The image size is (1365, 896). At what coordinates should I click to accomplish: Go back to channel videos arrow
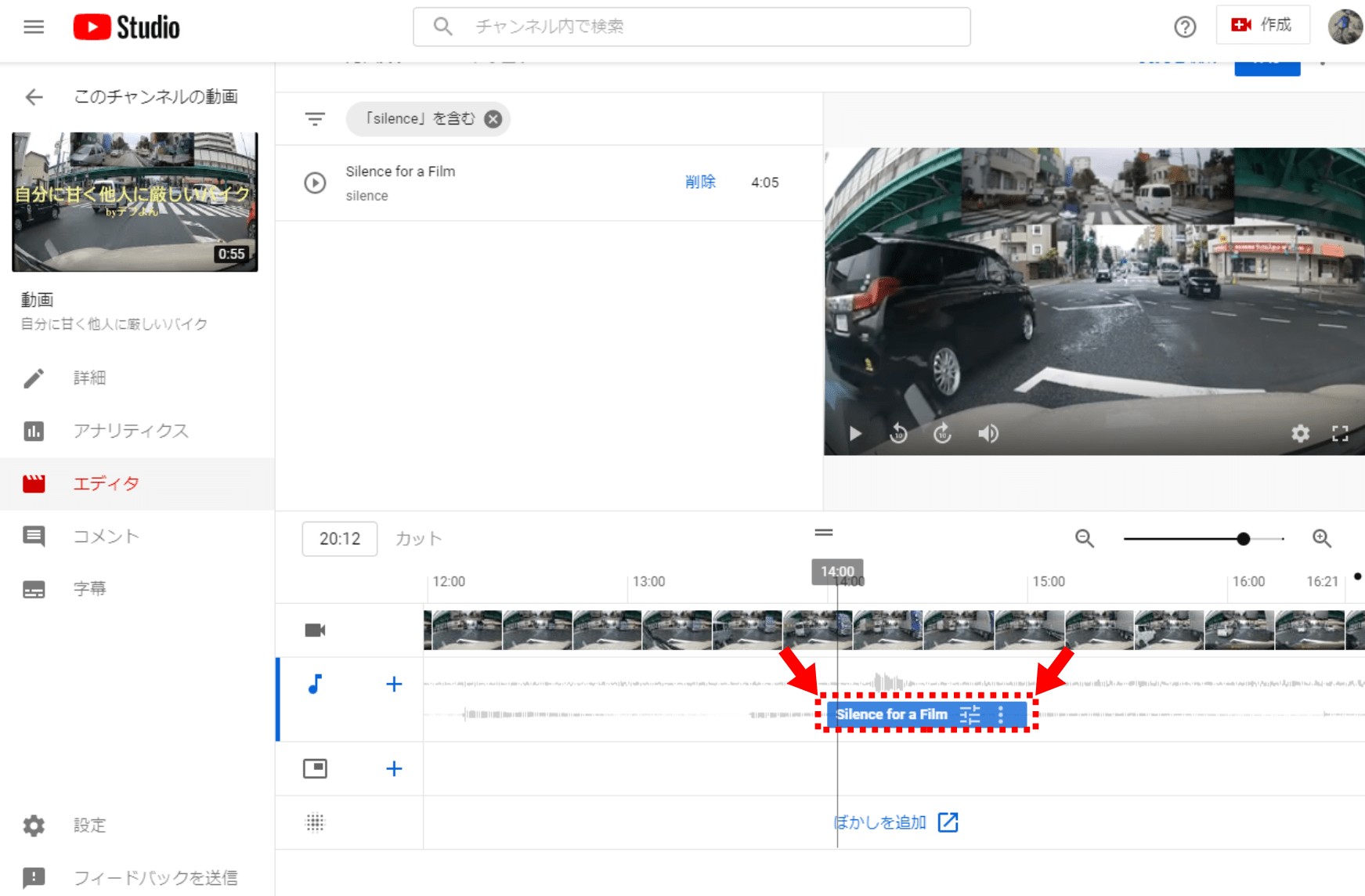[34, 97]
